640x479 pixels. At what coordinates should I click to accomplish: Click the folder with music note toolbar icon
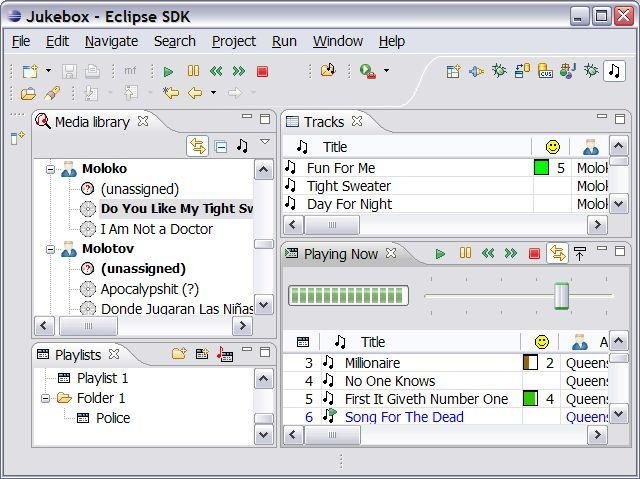pyautogui.click(x=328, y=71)
